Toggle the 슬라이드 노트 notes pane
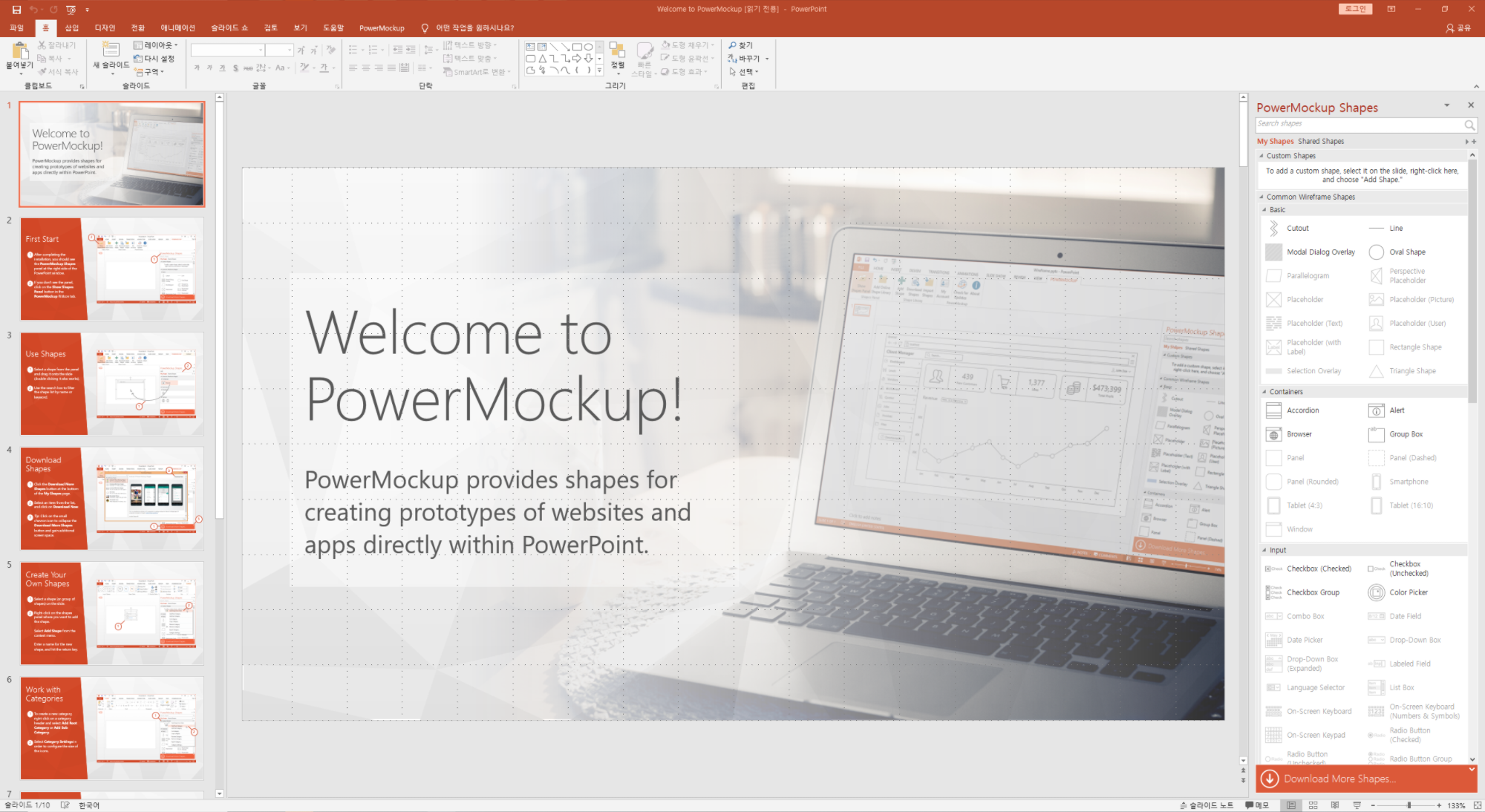 tap(1207, 805)
